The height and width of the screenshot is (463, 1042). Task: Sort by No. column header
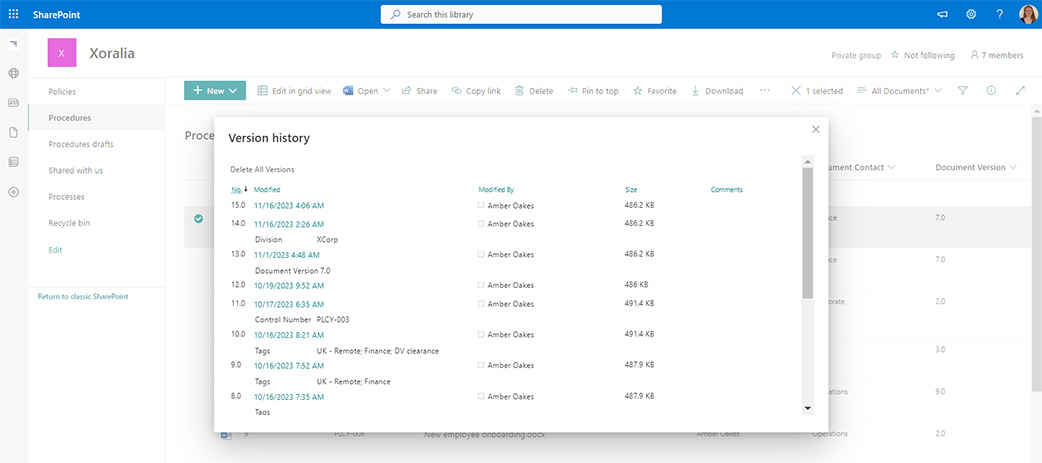pyautogui.click(x=237, y=189)
